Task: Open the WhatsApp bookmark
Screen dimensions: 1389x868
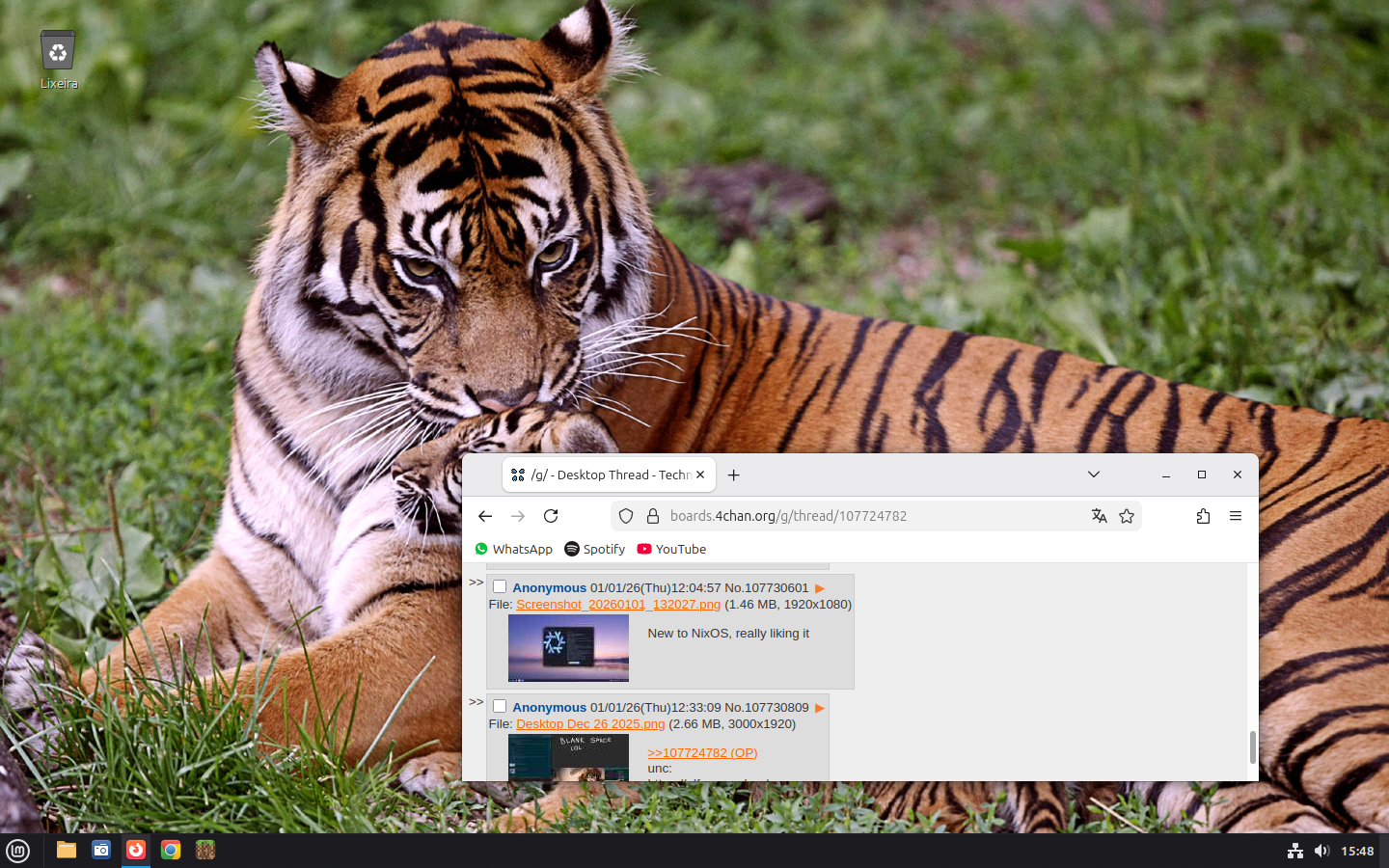Action: click(x=513, y=549)
